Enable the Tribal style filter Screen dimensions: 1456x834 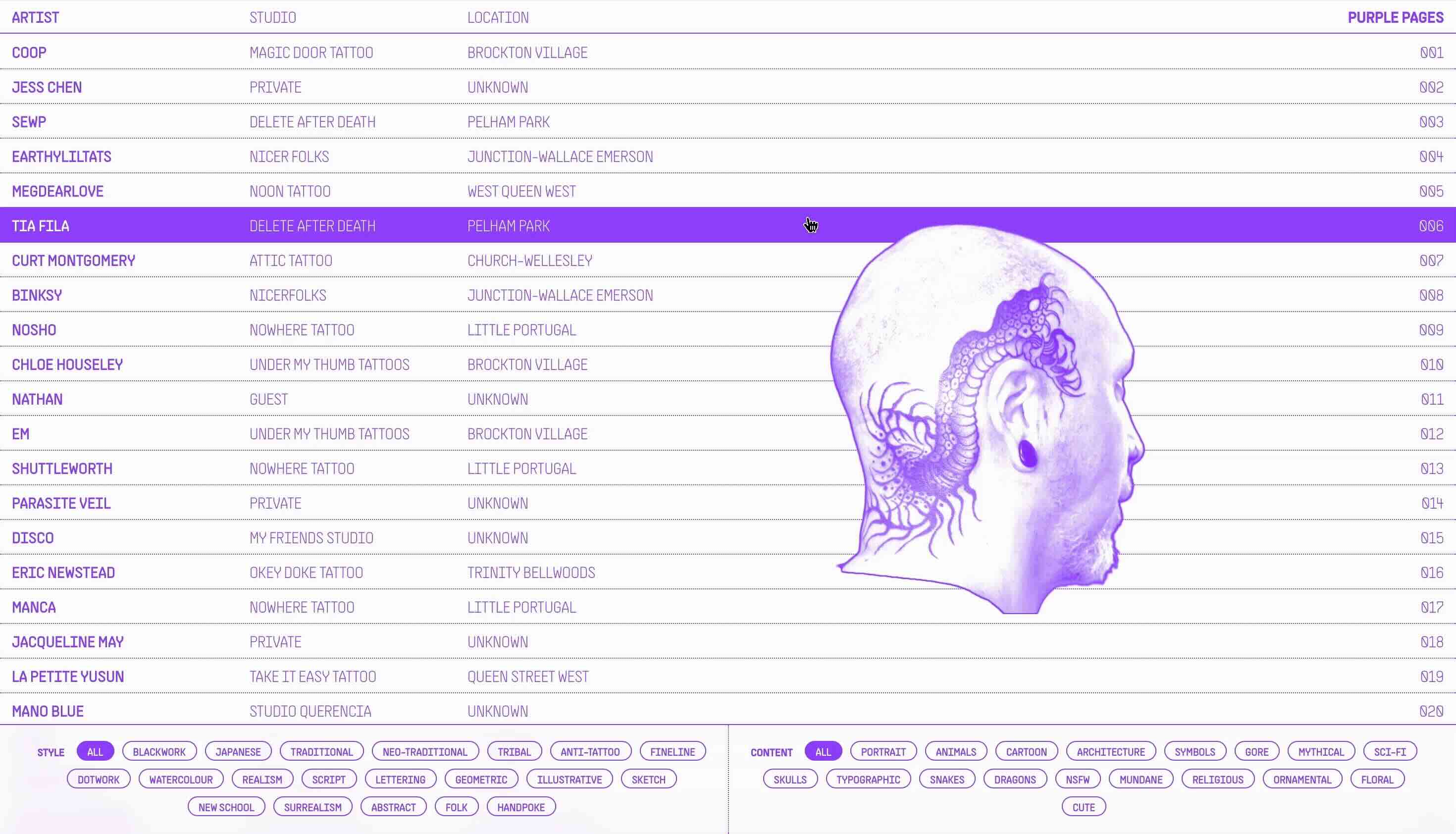(x=515, y=751)
